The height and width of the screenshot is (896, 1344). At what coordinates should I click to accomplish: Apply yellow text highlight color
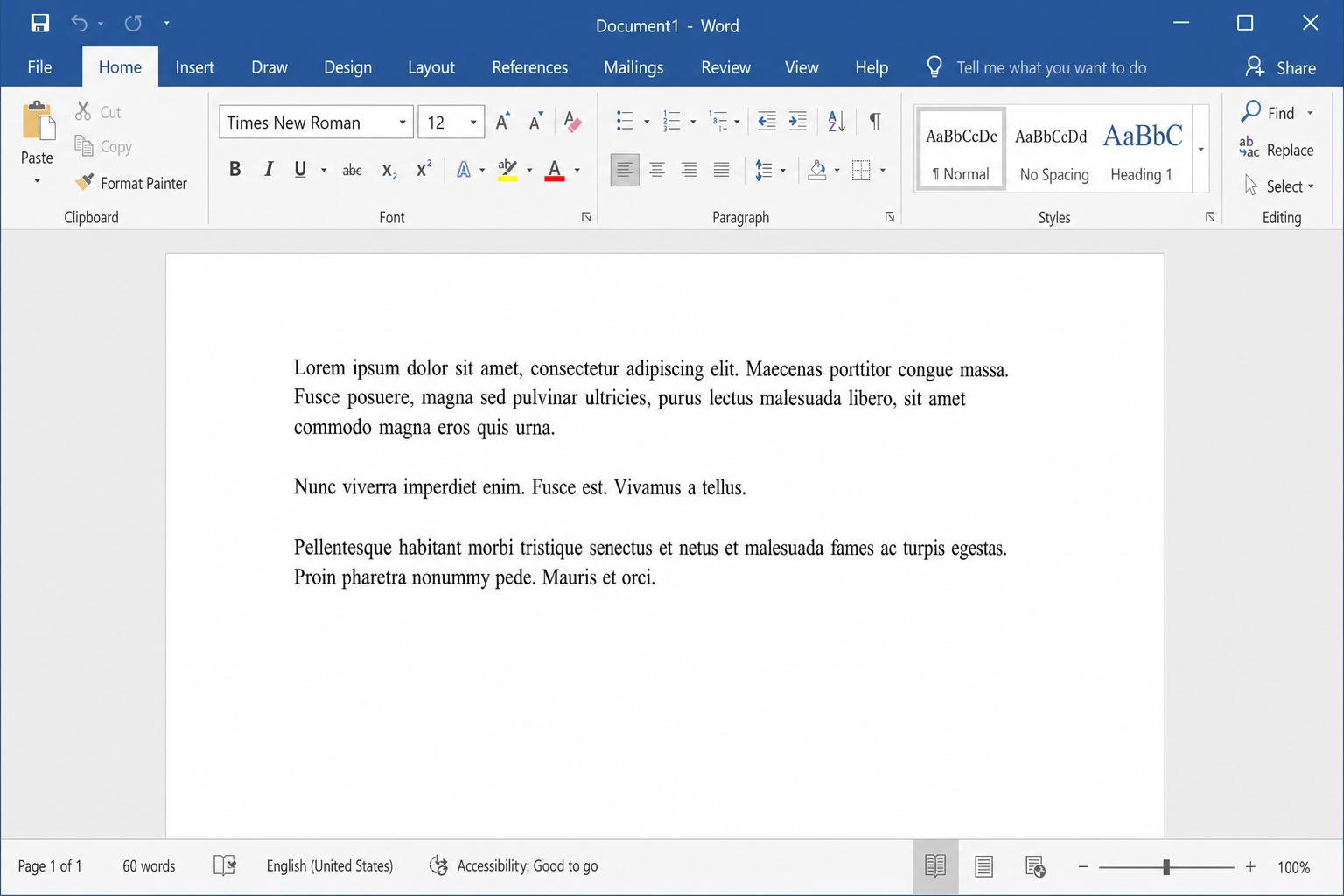click(507, 170)
